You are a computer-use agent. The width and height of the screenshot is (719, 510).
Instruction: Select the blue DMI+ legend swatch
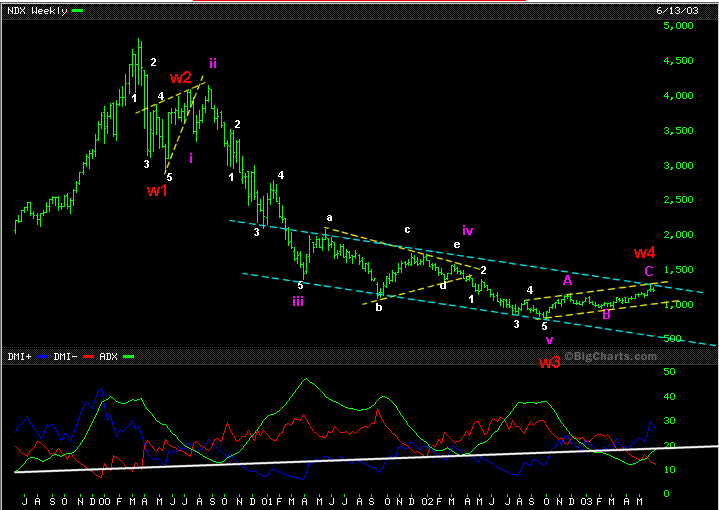point(43,356)
